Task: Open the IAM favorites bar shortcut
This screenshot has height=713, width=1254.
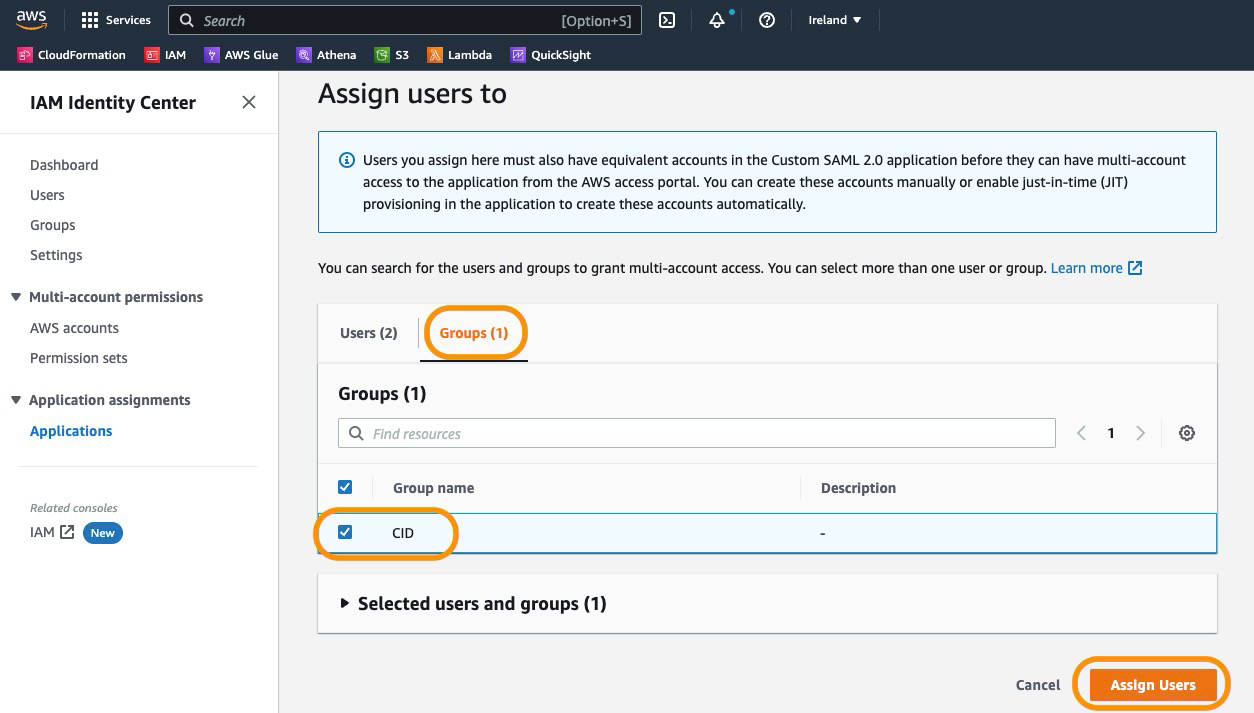Action: [x=166, y=55]
